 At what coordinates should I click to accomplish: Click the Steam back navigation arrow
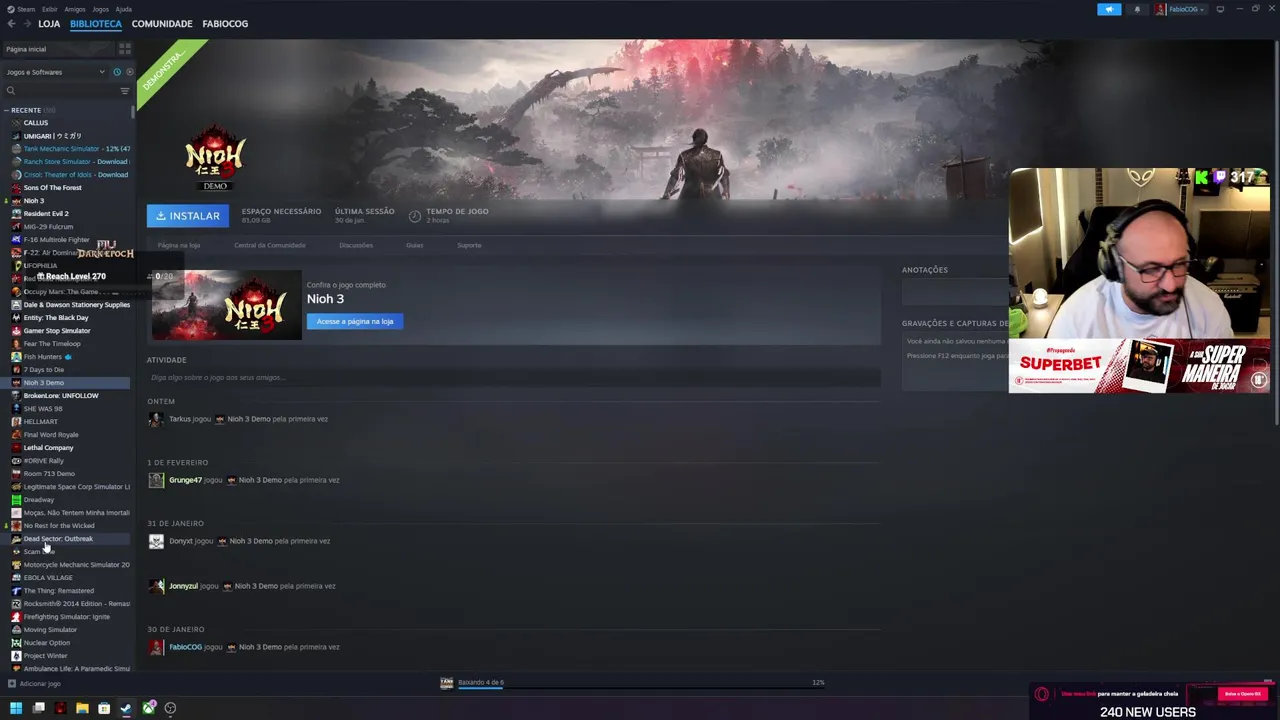click(x=11, y=23)
